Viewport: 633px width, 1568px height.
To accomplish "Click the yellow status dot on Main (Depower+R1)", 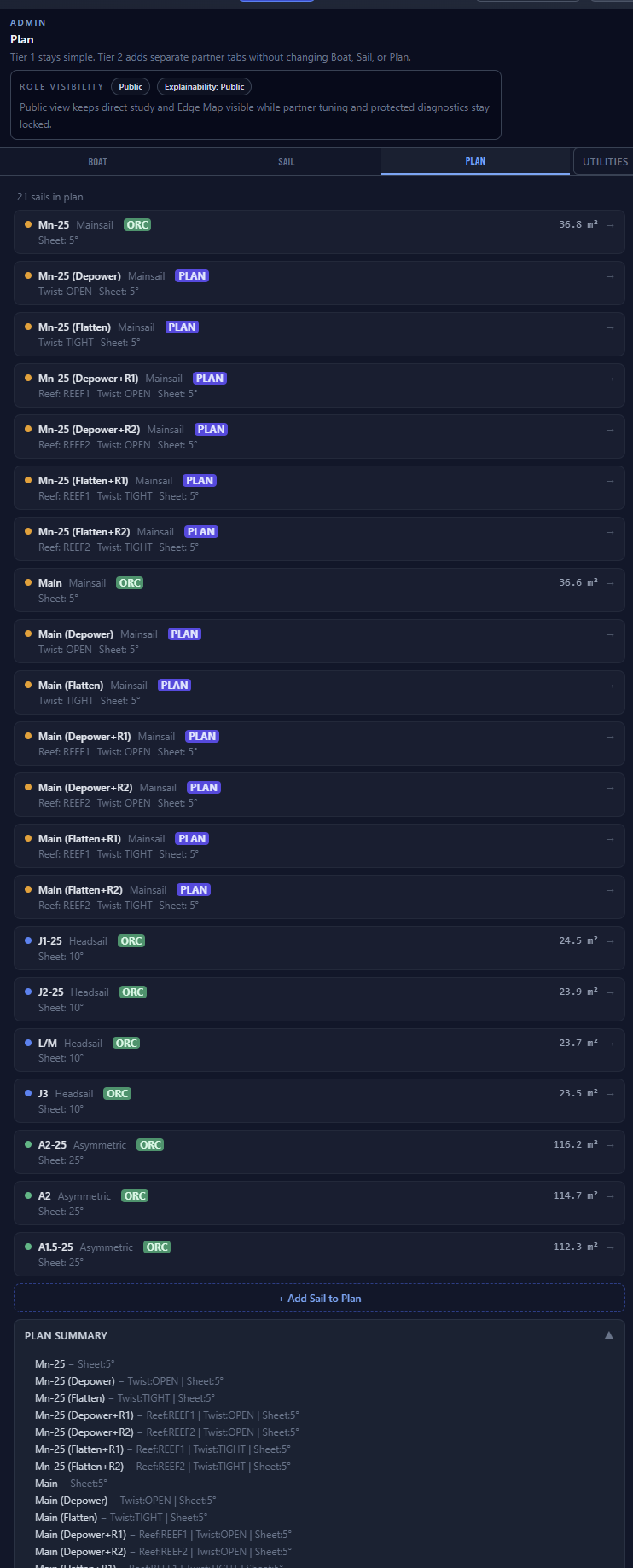I will tap(26, 736).
